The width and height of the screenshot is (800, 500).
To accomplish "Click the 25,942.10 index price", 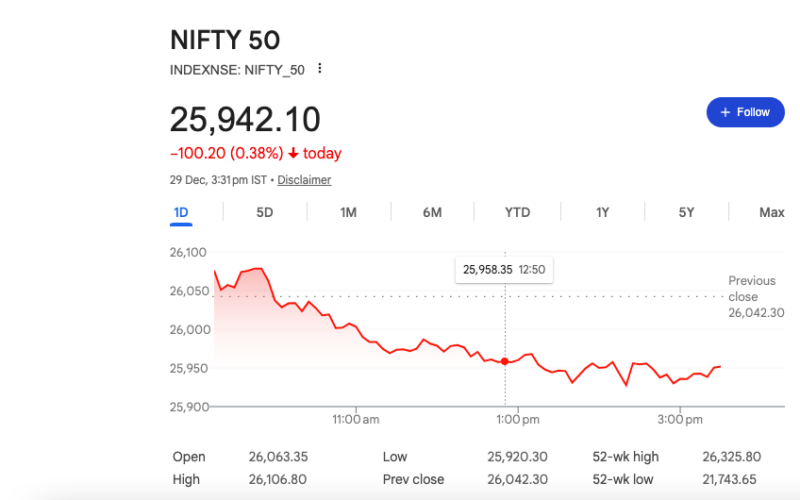I will pos(245,119).
